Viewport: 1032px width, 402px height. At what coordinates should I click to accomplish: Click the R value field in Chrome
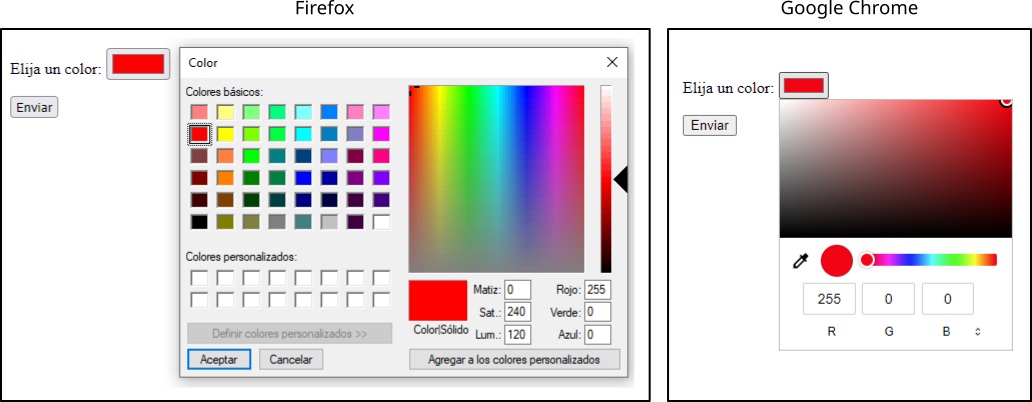(829, 299)
